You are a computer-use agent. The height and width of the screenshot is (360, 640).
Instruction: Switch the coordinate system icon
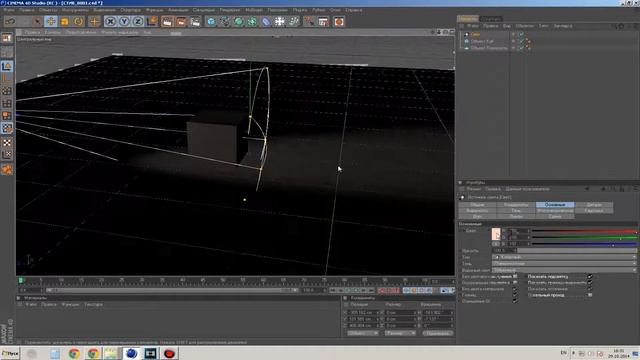(x=152, y=21)
